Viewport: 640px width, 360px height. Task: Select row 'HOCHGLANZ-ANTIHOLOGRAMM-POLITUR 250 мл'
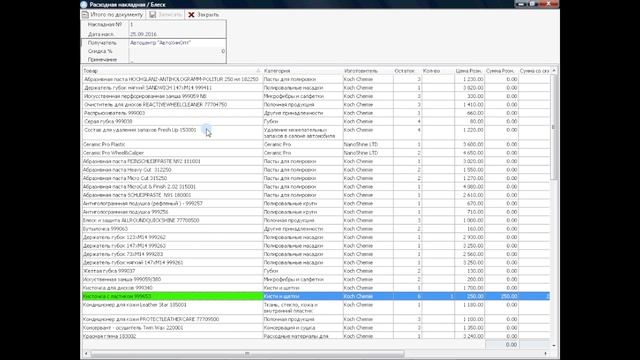316,79
